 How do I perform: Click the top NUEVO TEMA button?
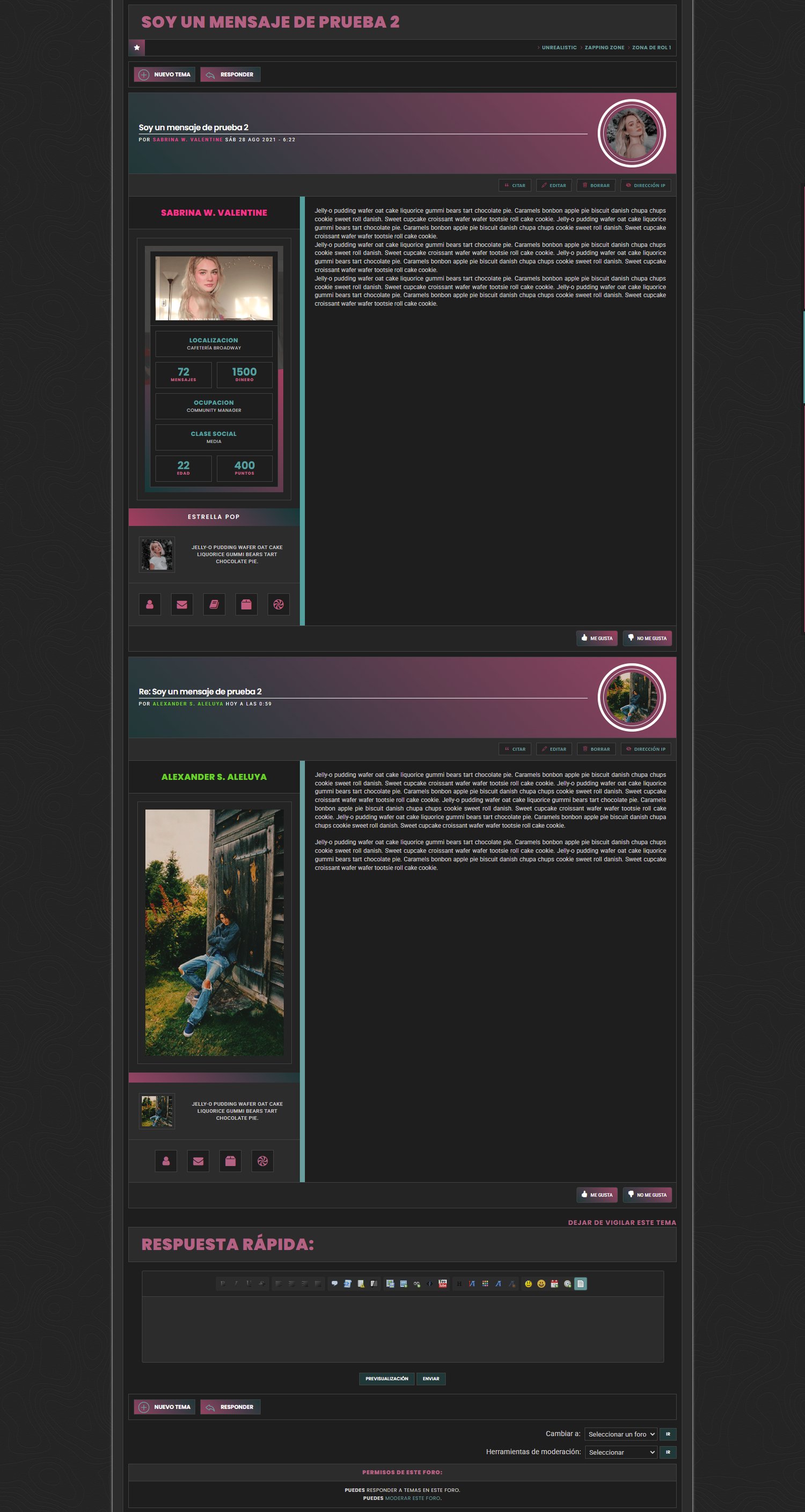164,75
